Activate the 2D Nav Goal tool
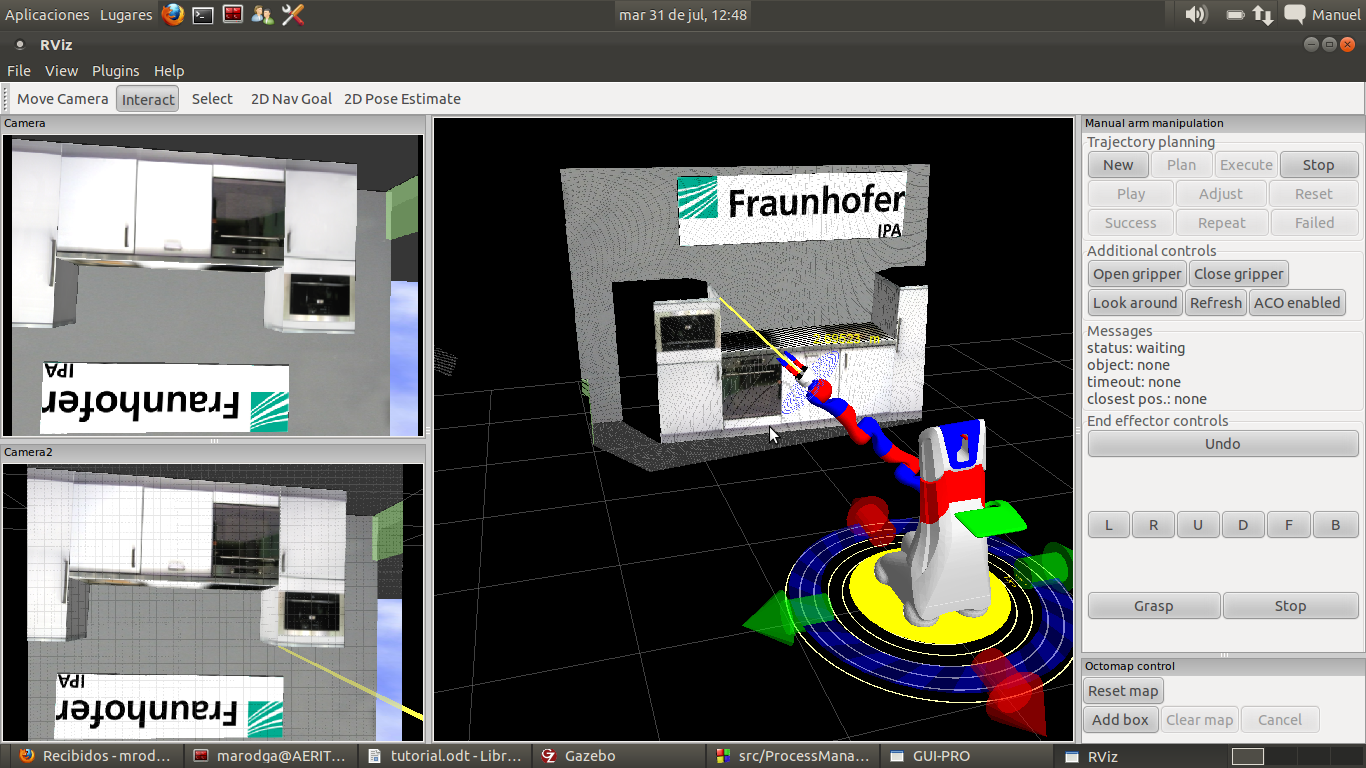This screenshot has width=1366, height=768. pos(291,99)
